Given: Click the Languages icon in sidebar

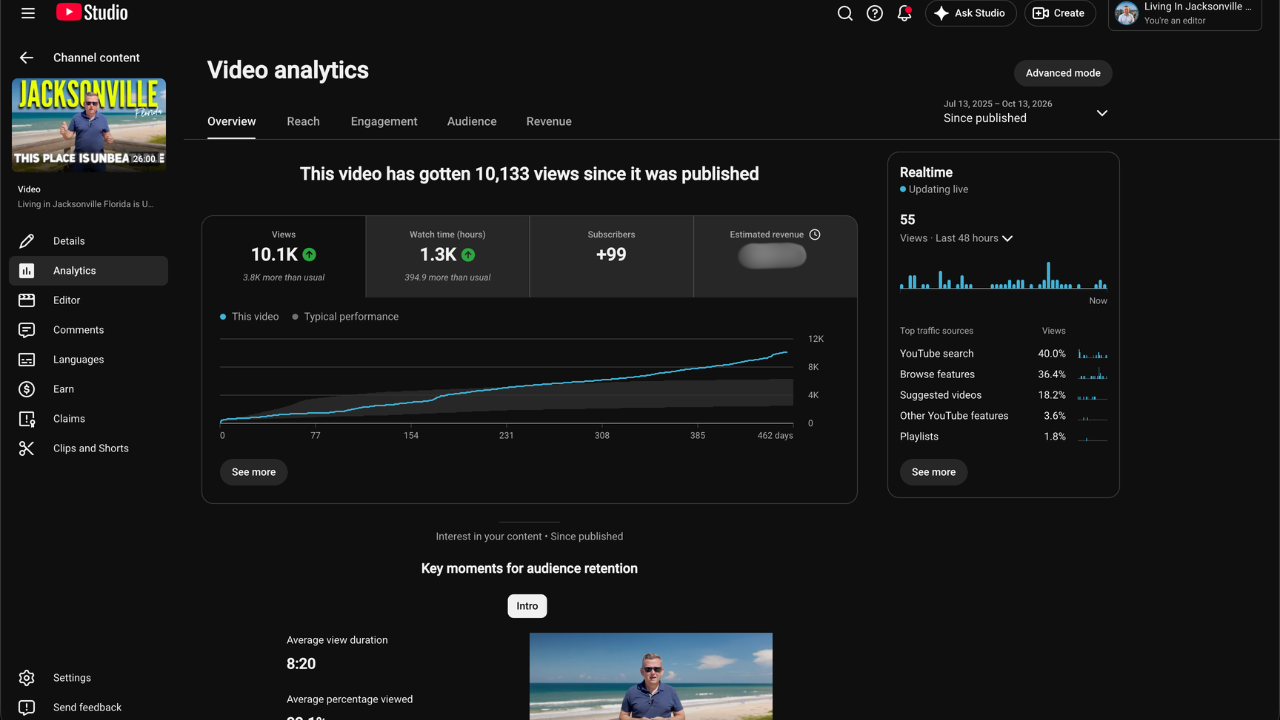Looking at the screenshot, I should click(27, 360).
